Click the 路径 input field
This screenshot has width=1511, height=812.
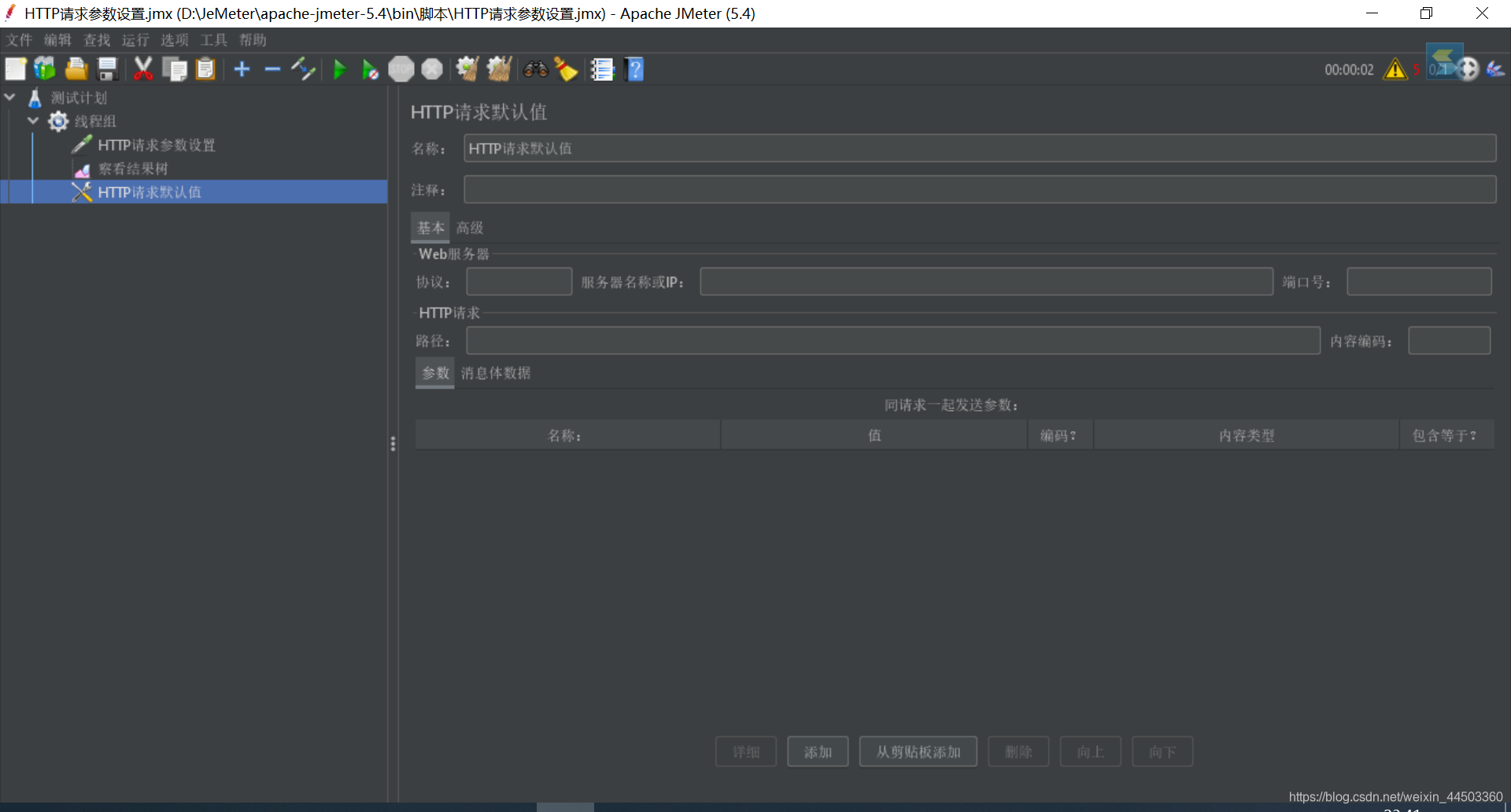(893, 341)
